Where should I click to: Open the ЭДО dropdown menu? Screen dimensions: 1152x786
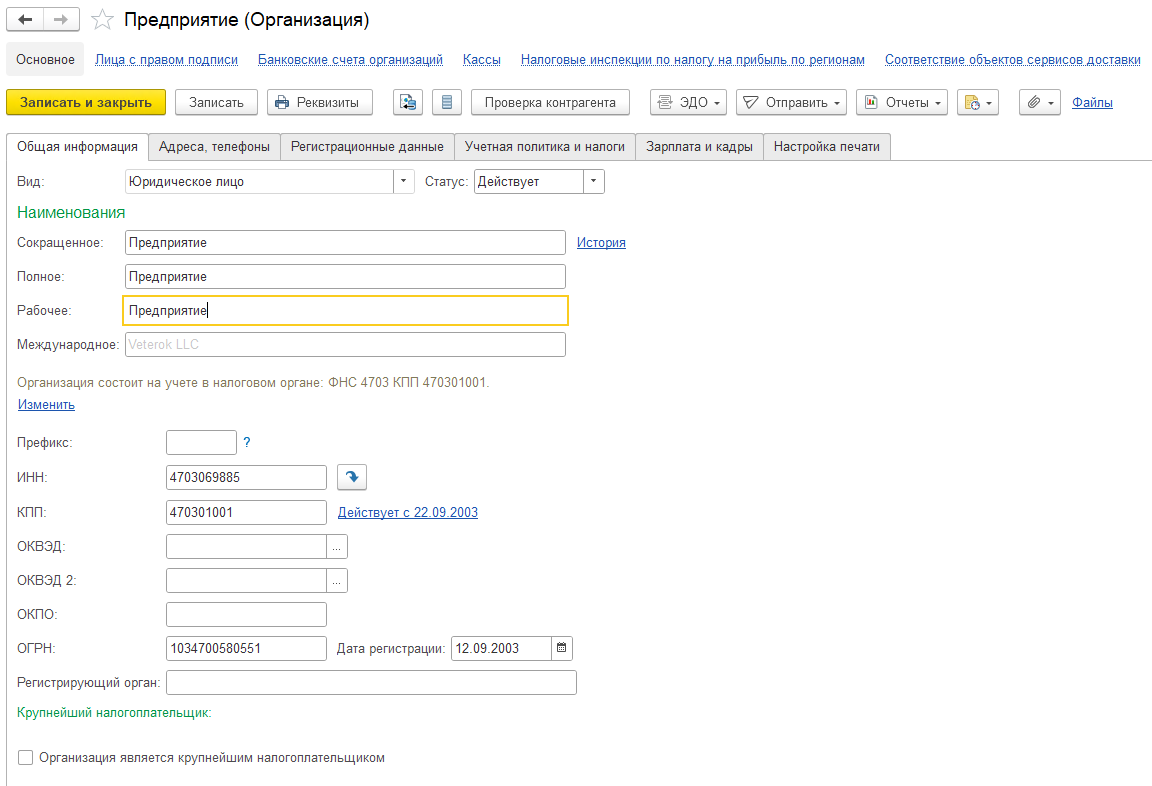click(x=688, y=102)
